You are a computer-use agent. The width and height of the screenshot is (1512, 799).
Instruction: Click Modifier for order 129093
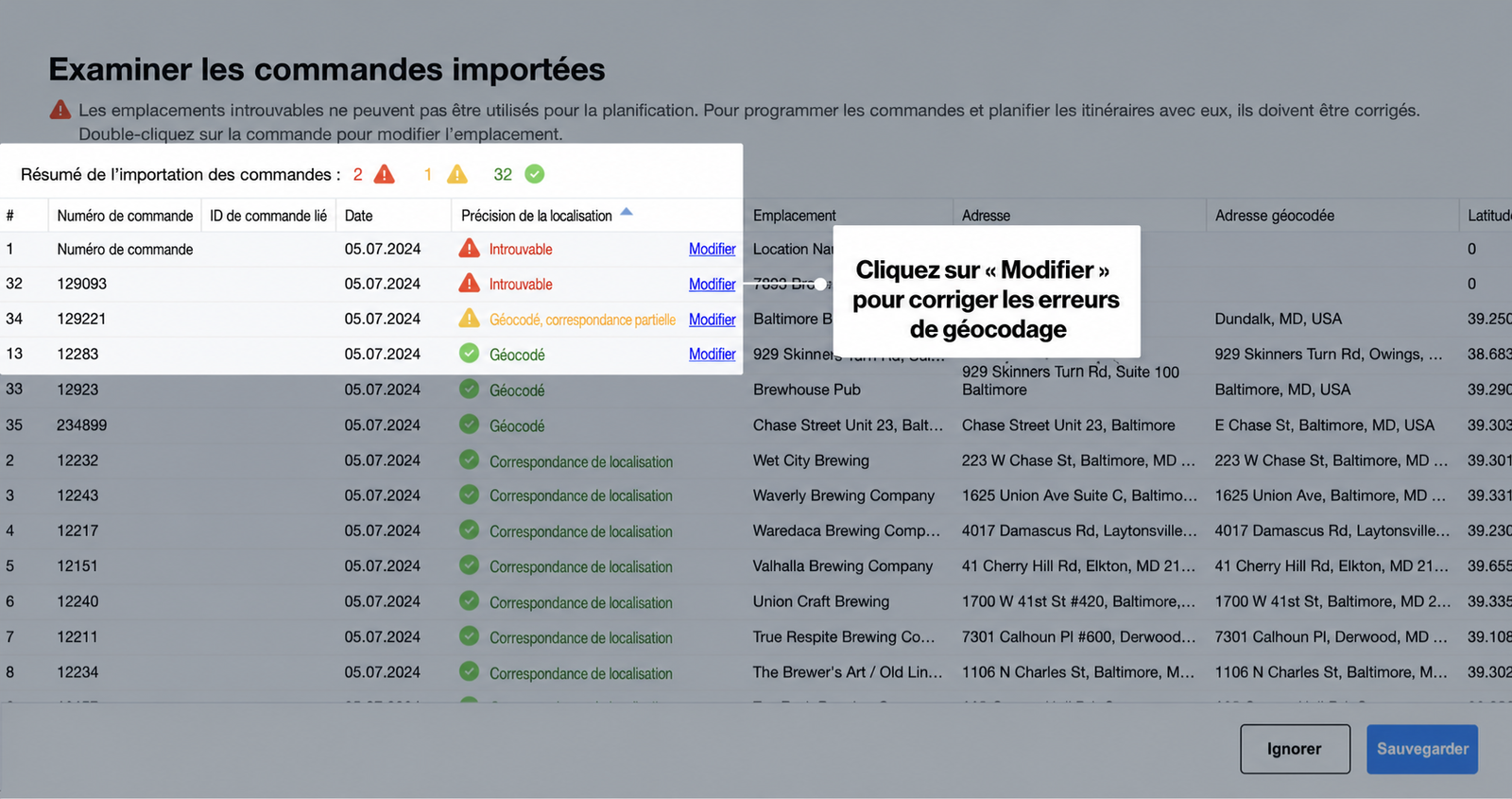[x=712, y=284]
